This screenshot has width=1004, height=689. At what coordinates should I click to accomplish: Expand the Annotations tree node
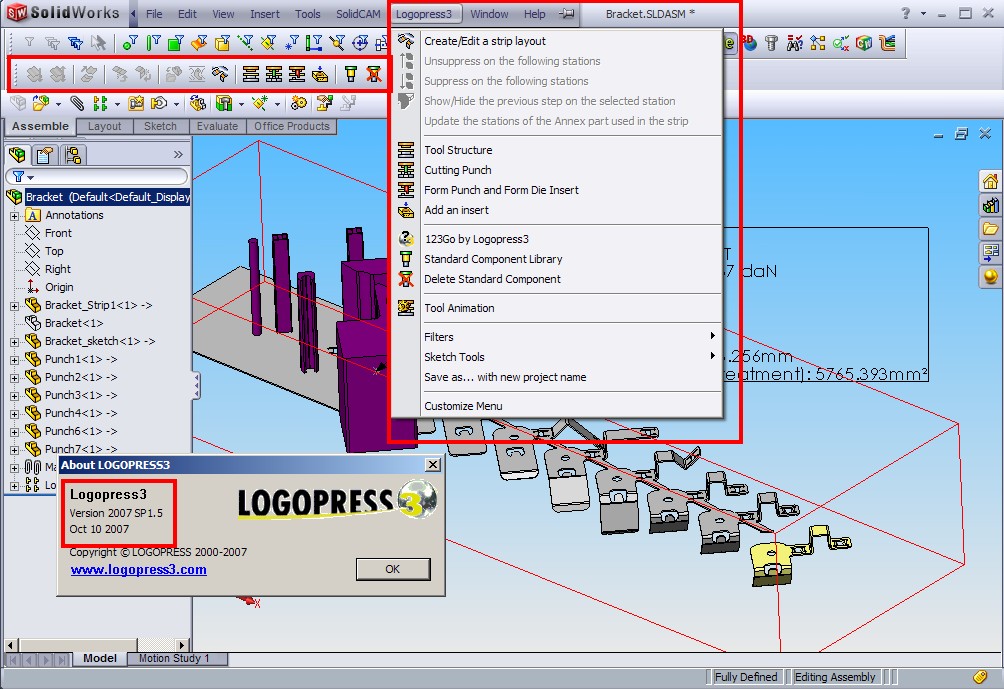(15, 216)
